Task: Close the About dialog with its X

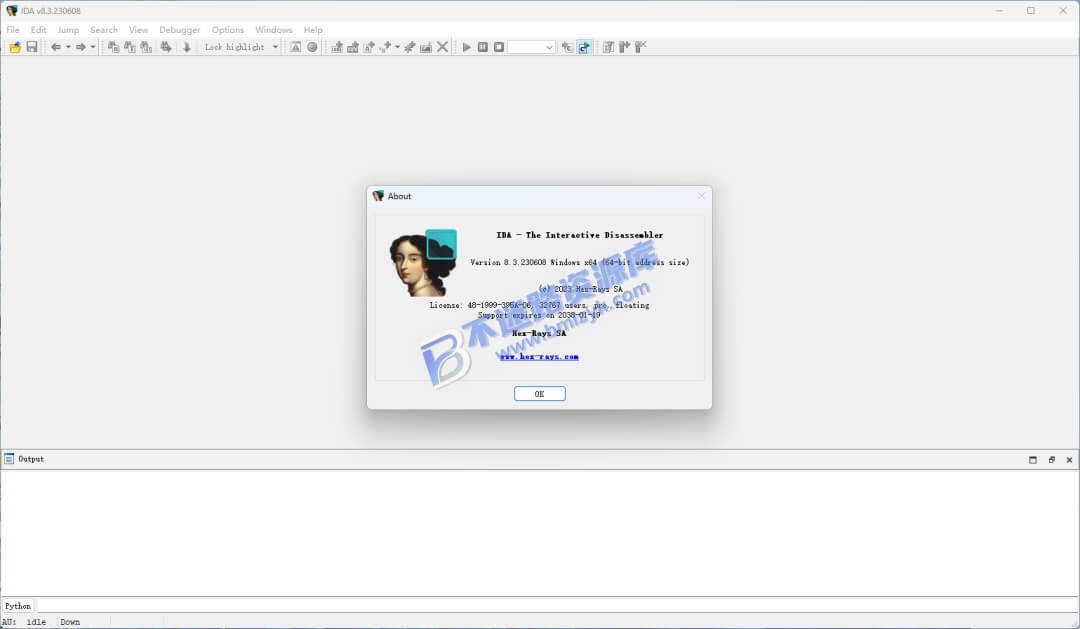Action: pyautogui.click(x=701, y=196)
